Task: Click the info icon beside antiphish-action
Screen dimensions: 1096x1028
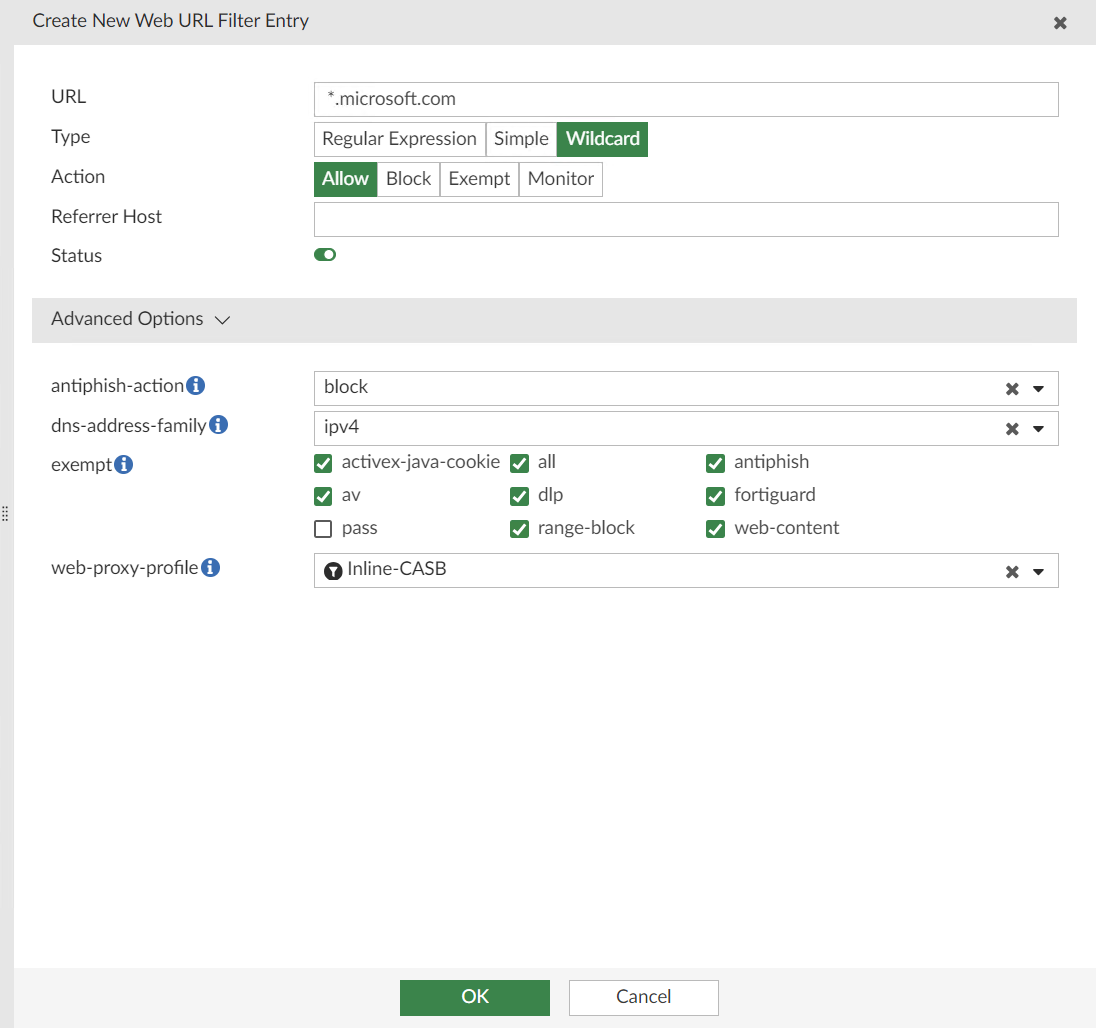Action: (196, 384)
